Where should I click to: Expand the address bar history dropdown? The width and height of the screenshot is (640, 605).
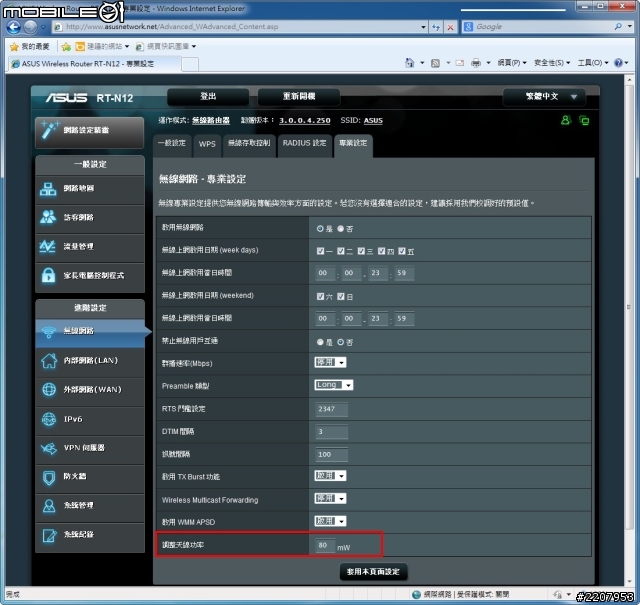[x=423, y=27]
